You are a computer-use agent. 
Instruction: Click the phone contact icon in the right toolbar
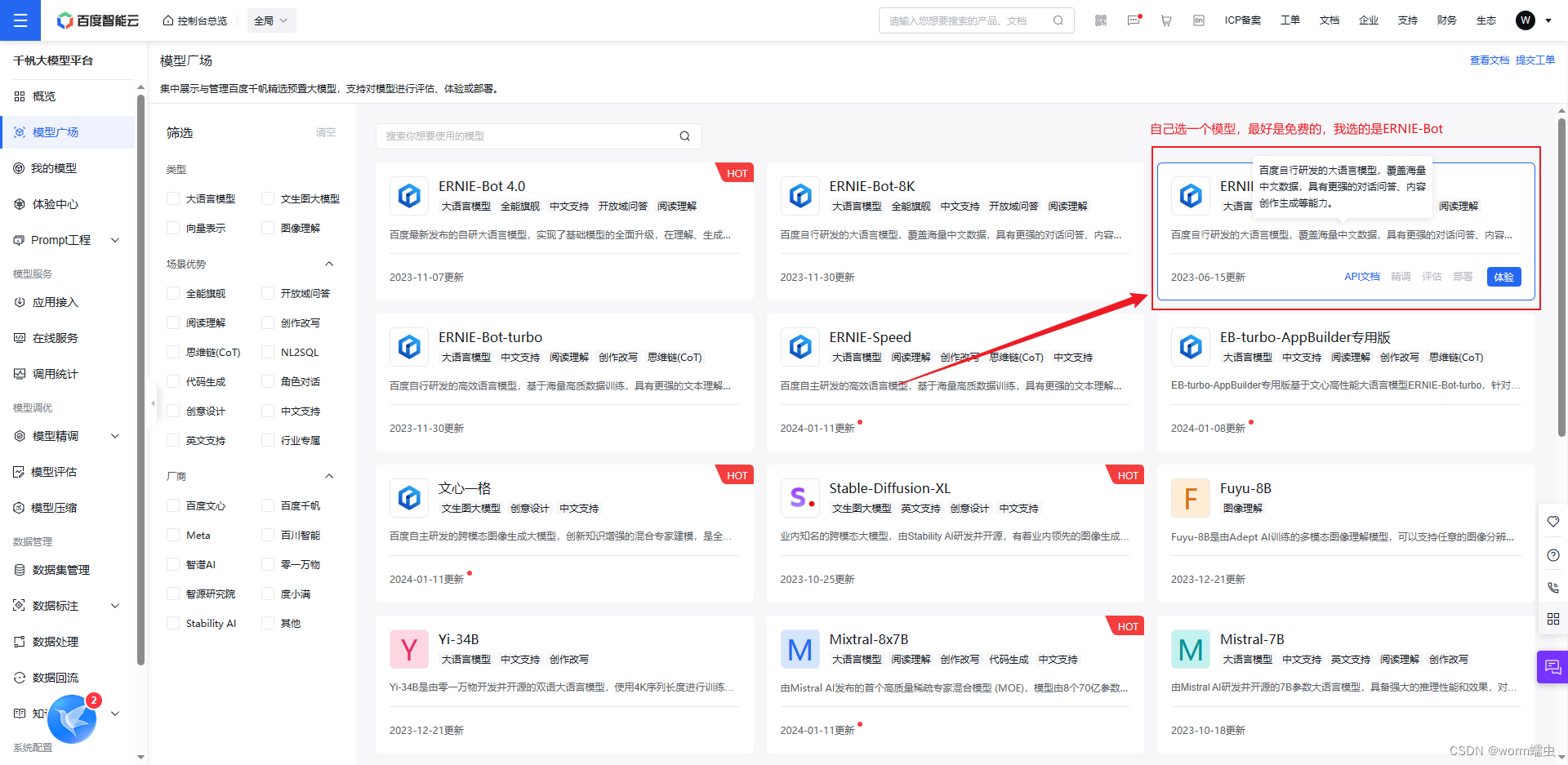[1553, 587]
